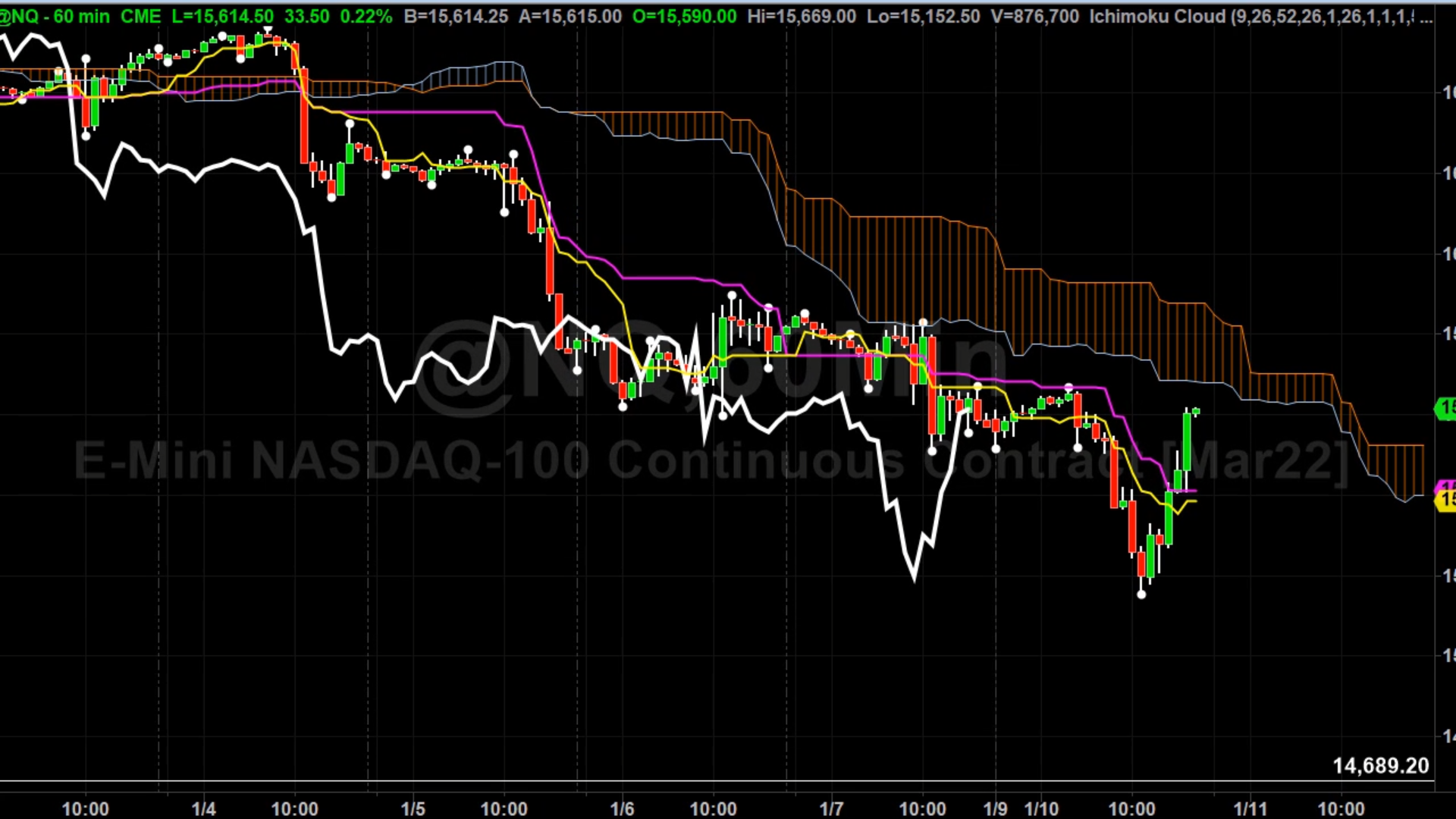The width and height of the screenshot is (1456, 819).
Task: Click the yellow Tenkan price tag on axis
Action: pos(1446,500)
